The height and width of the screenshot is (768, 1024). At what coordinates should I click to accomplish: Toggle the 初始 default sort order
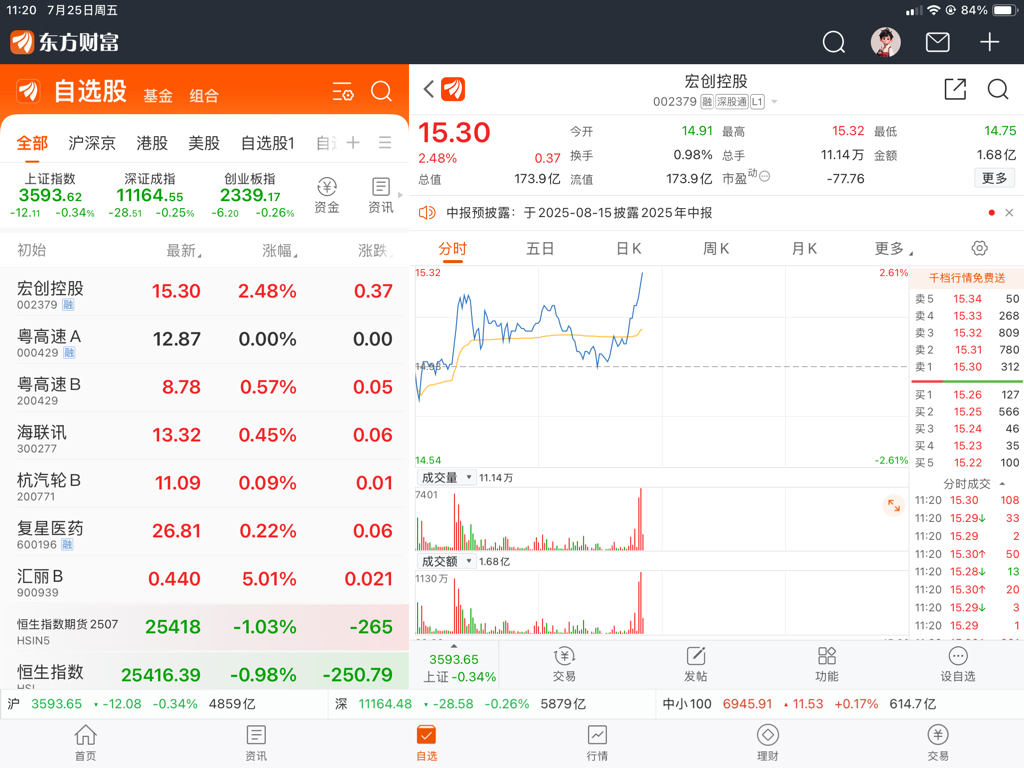point(31,251)
